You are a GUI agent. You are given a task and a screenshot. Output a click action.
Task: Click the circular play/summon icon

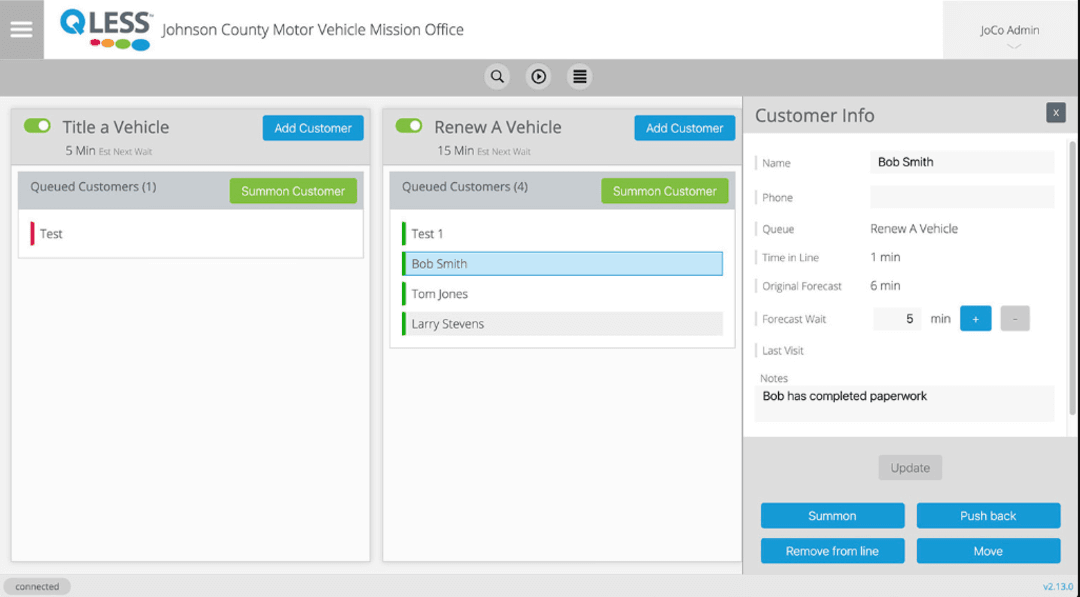538,76
